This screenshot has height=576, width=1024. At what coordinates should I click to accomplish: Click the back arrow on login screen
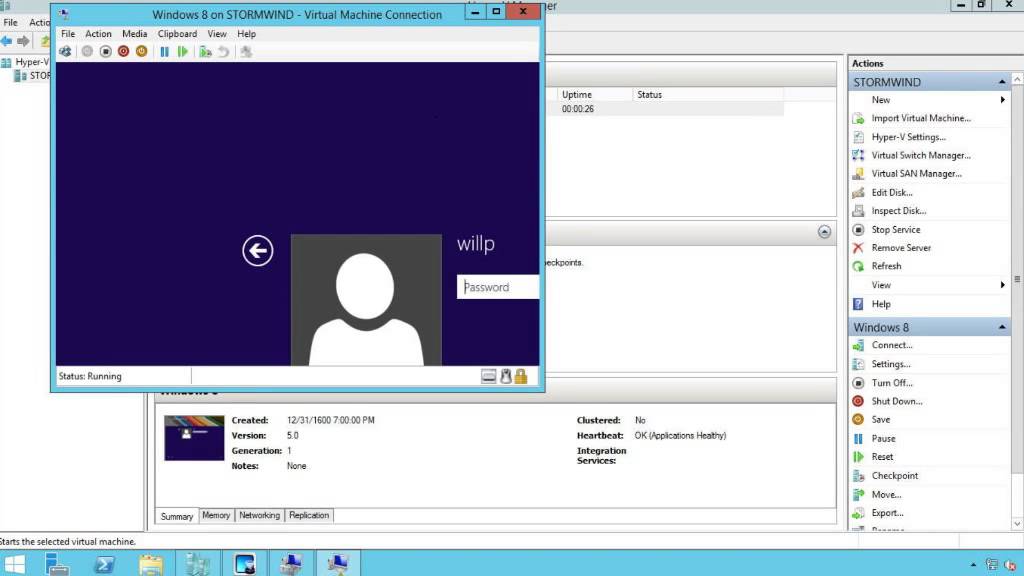[258, 251]
